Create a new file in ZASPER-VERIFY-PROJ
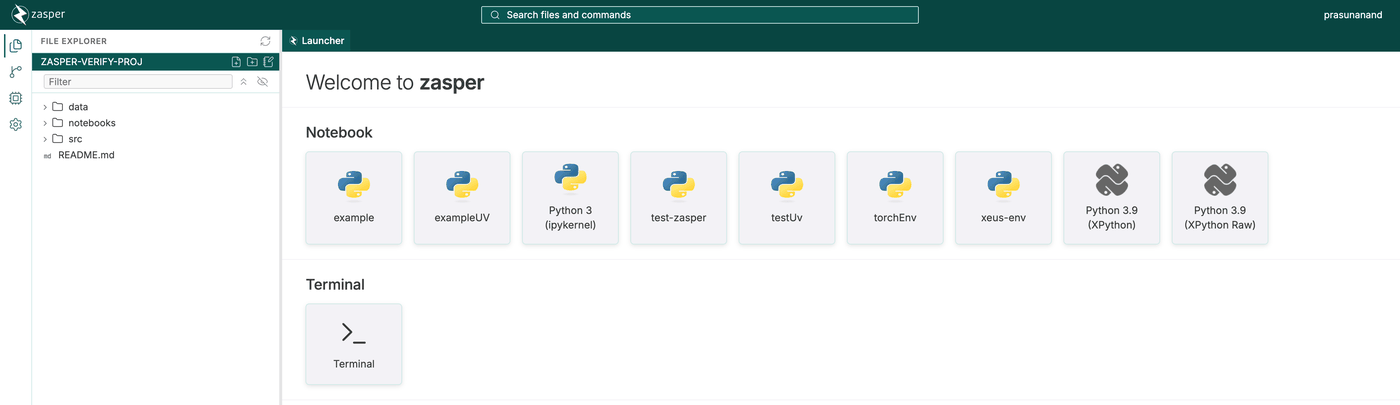The width and height of the screenshot is (1400, 405). tap(236, 62)
